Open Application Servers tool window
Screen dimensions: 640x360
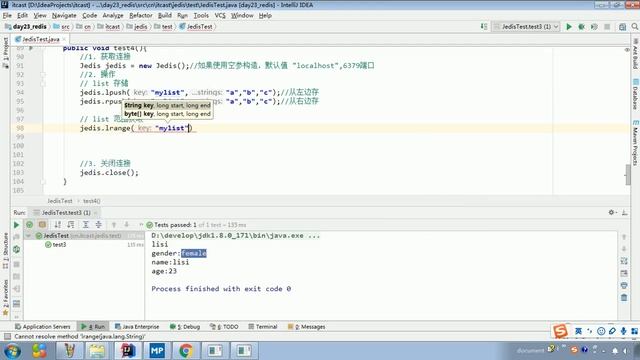[42, 327]
